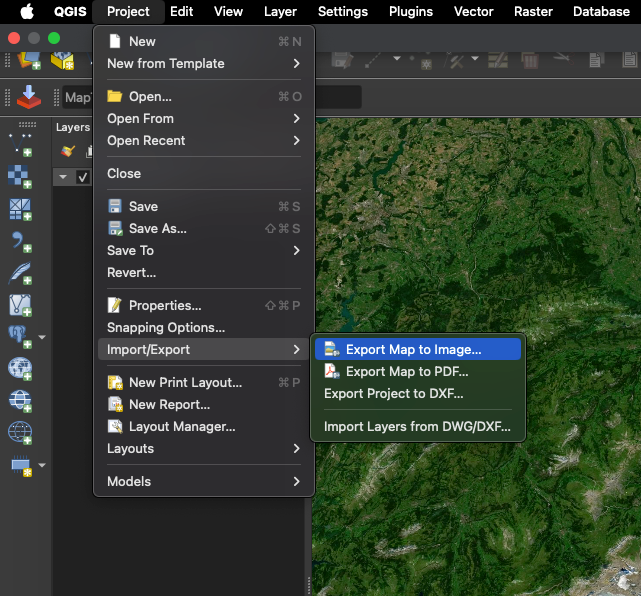Image resolution: width=641 pixels, height=596 pixels.
Task: Open the Plugins menu
Action: (x=411, y=11)
